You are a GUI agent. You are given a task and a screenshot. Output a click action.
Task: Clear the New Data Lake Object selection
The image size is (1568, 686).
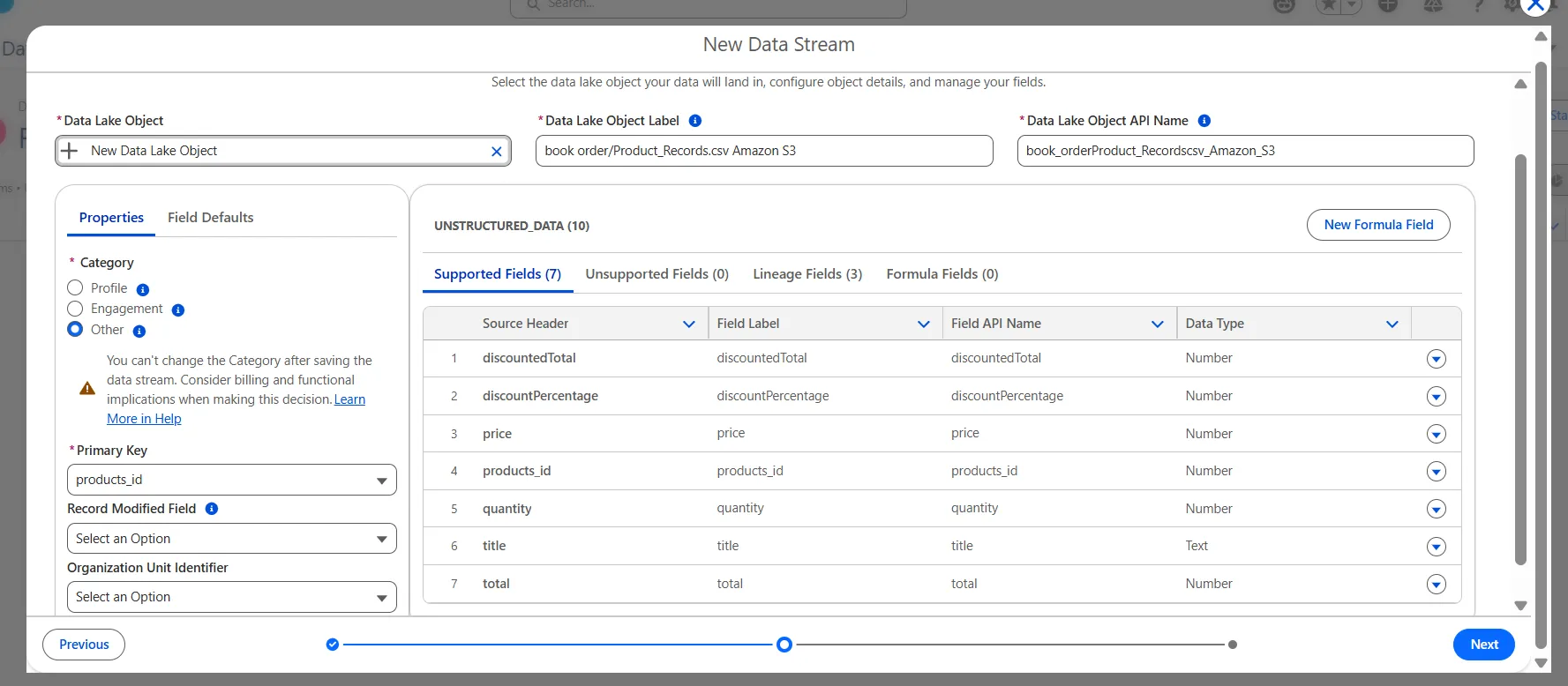click(x=496, y=152)
